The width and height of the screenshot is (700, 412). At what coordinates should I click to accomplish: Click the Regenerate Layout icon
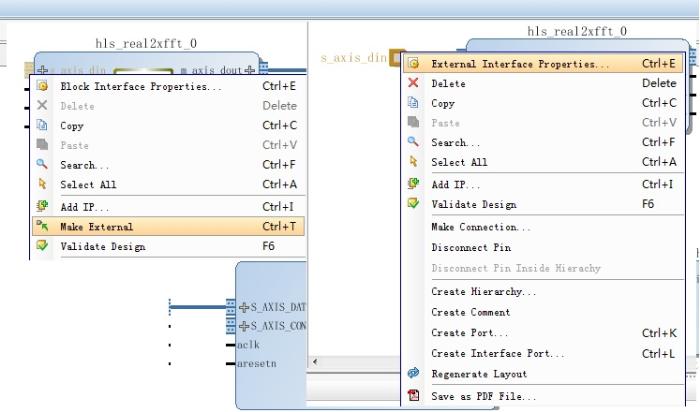(x=413, y=374)
